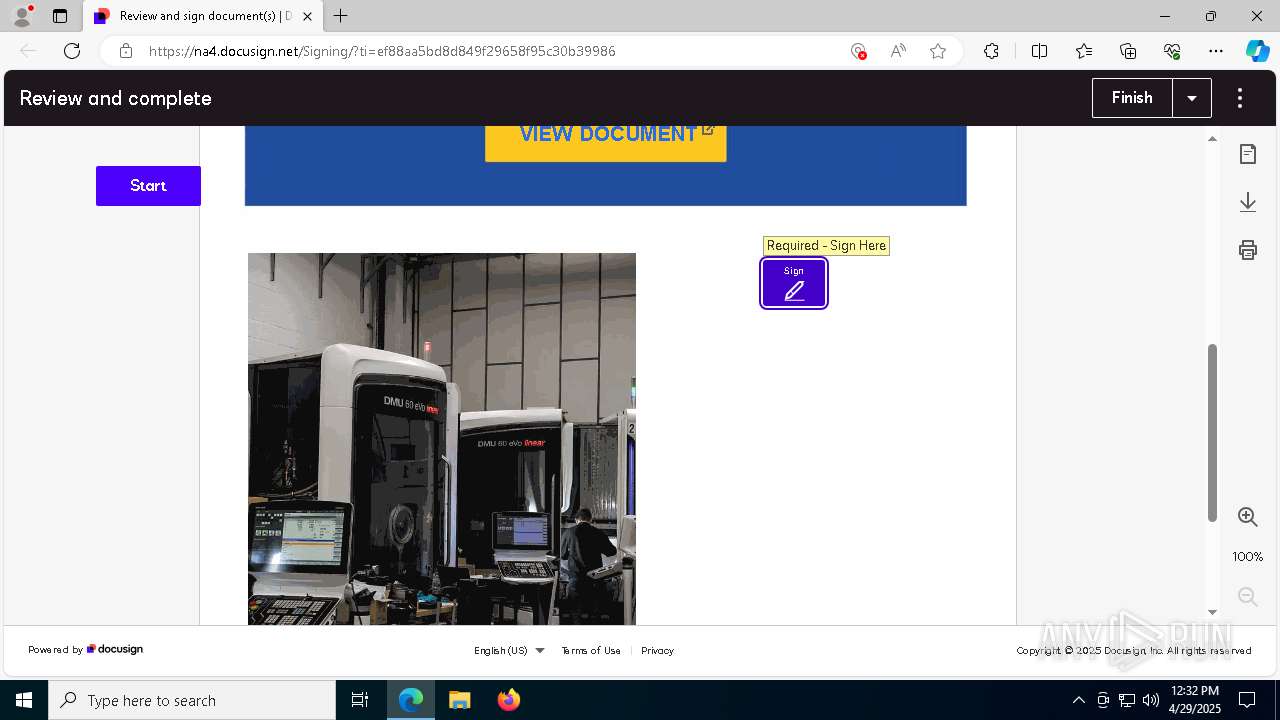This screenshot has height=720, width=1280.
Task: Zoom out with the magnifier minus icon
Action: pyautogui.click(x=1248, y=597)
